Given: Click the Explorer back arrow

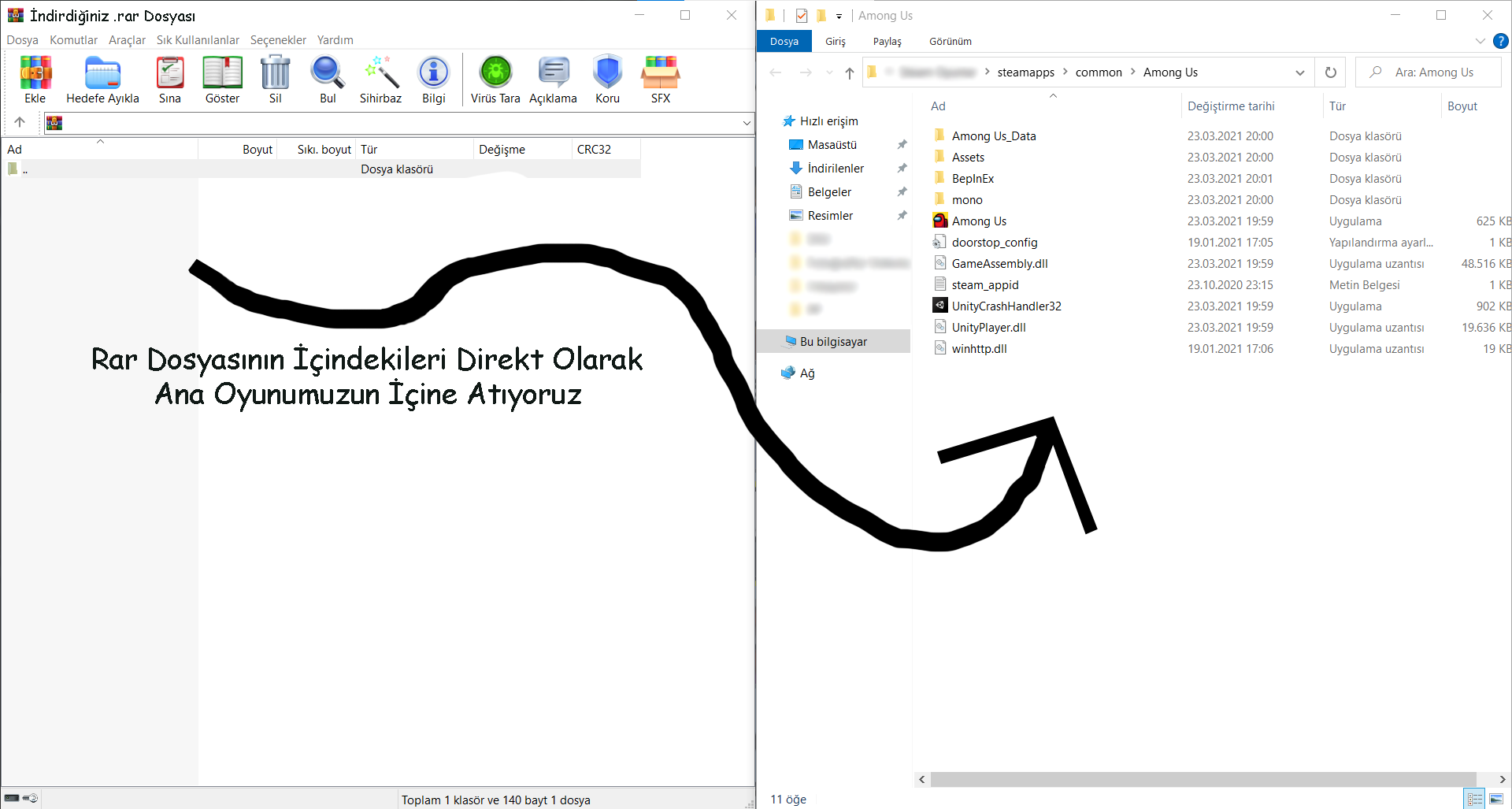Looking at the screenshot, I should click(776, 72).
